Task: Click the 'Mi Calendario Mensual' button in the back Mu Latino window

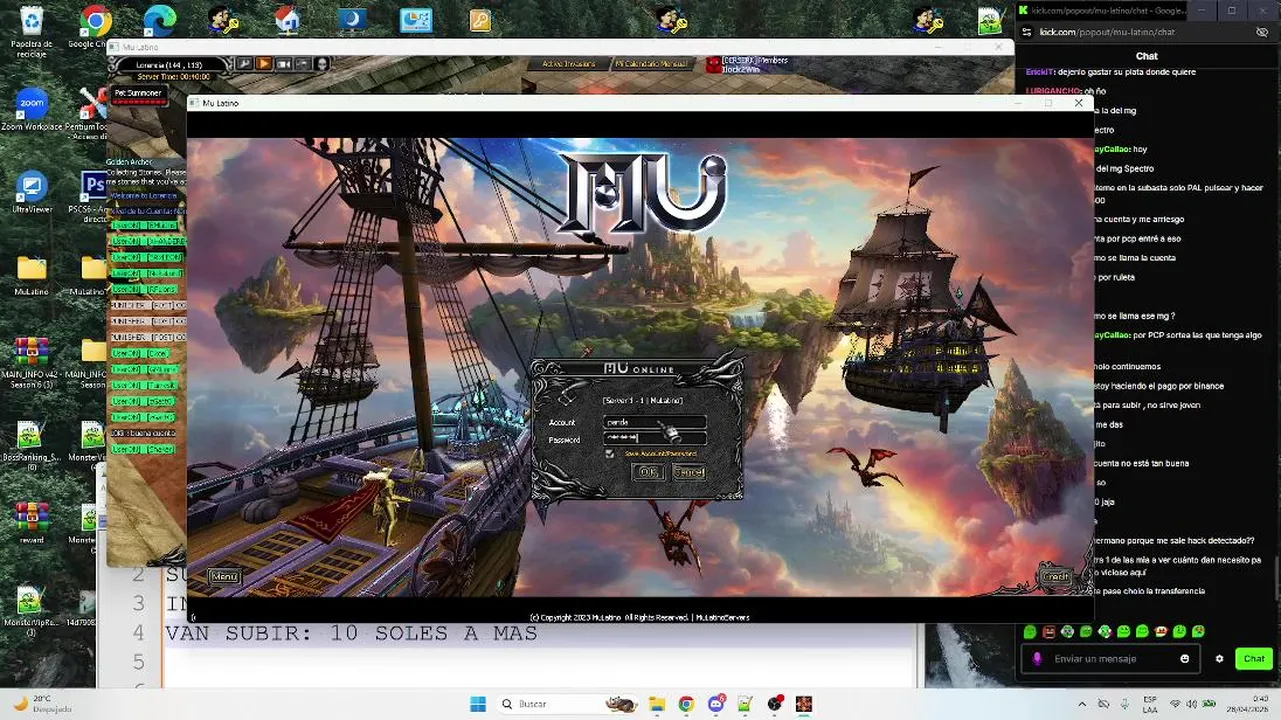Action: (651, 64)
